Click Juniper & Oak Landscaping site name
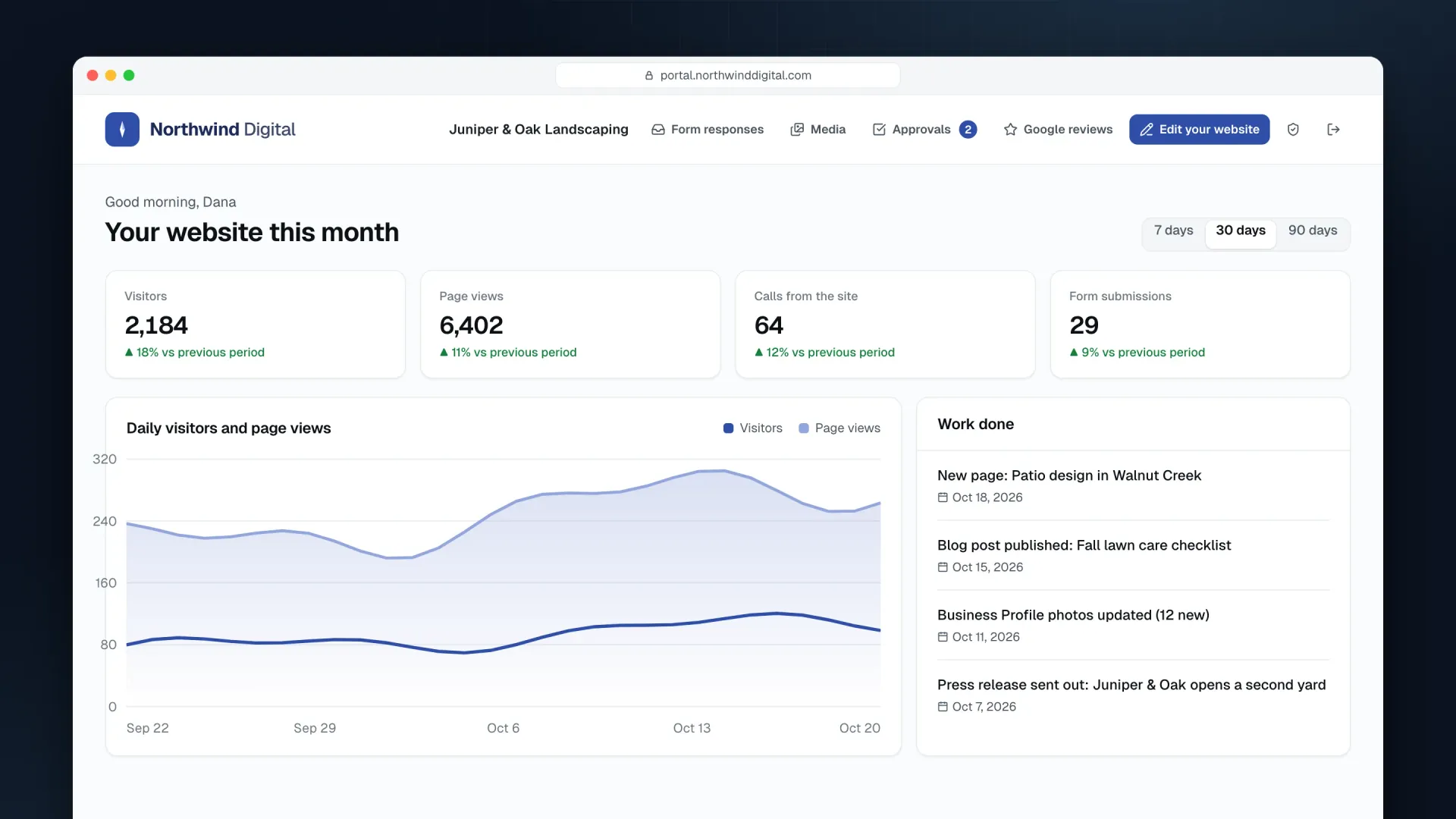The width and height of the screenshot is (1456, 819). coord(538,130)
